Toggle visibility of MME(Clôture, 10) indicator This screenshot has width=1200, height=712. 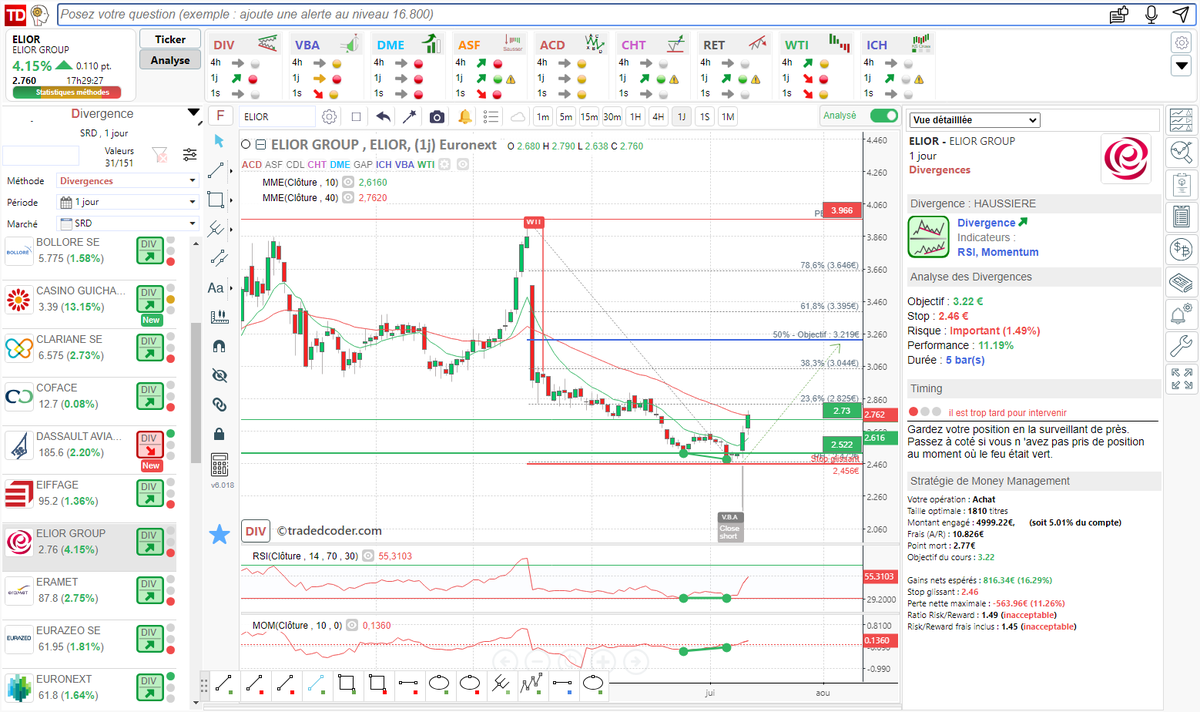point(348,183)
